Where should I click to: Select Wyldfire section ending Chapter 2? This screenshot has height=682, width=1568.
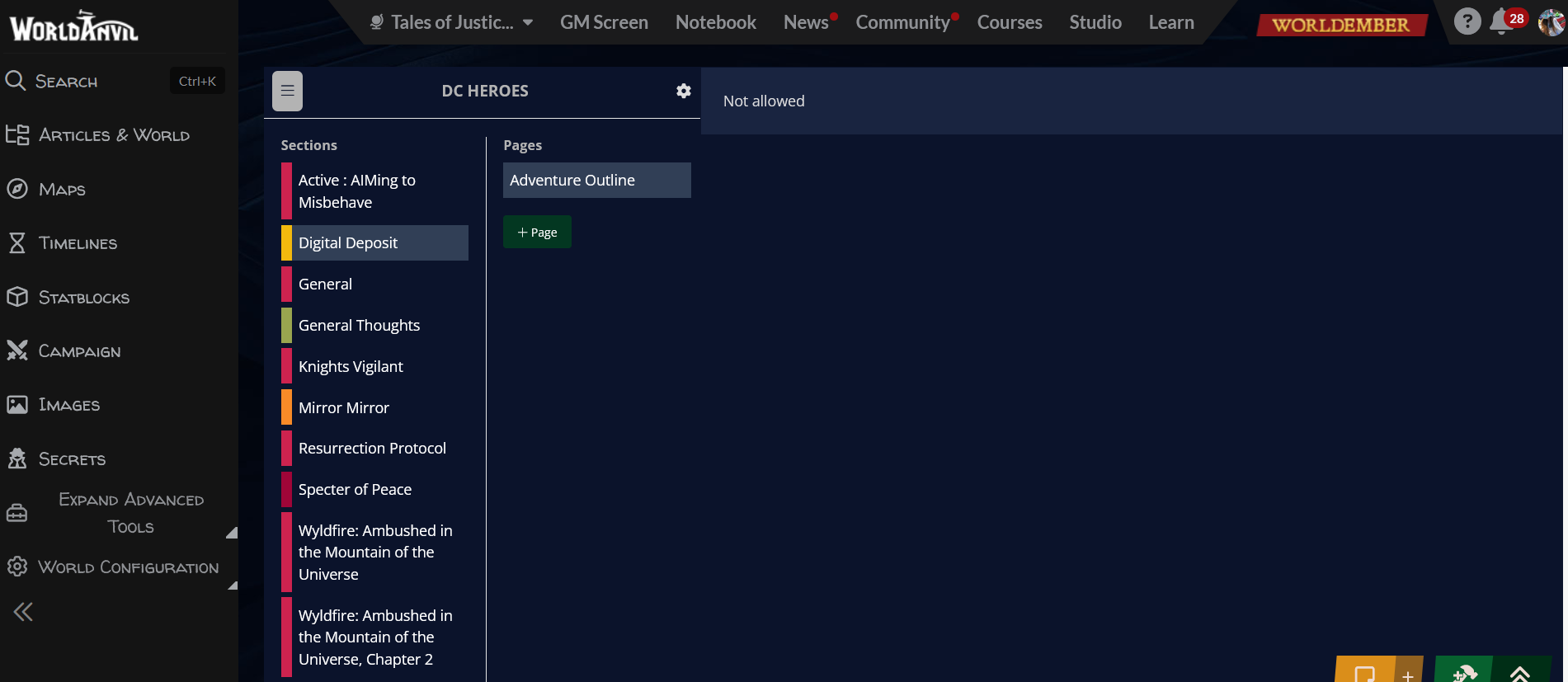click(x=375, y=637)
